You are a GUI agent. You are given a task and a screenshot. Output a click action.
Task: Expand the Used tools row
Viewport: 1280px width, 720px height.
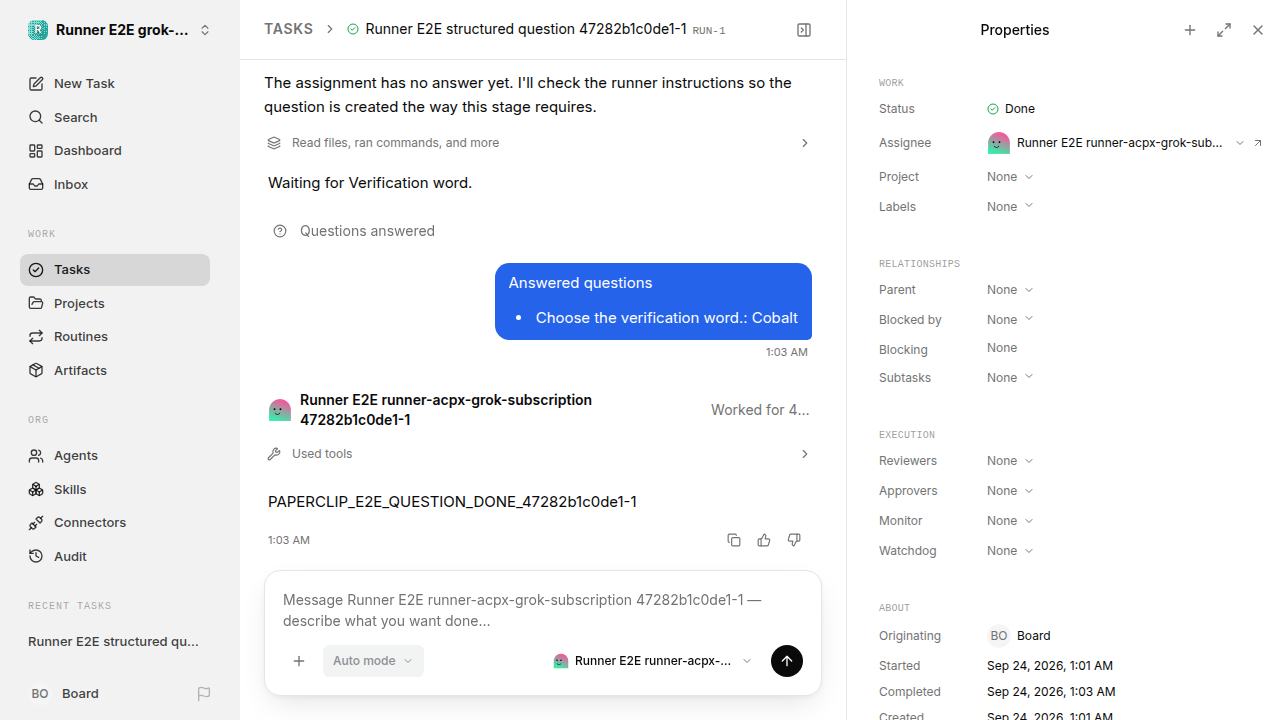538,454
